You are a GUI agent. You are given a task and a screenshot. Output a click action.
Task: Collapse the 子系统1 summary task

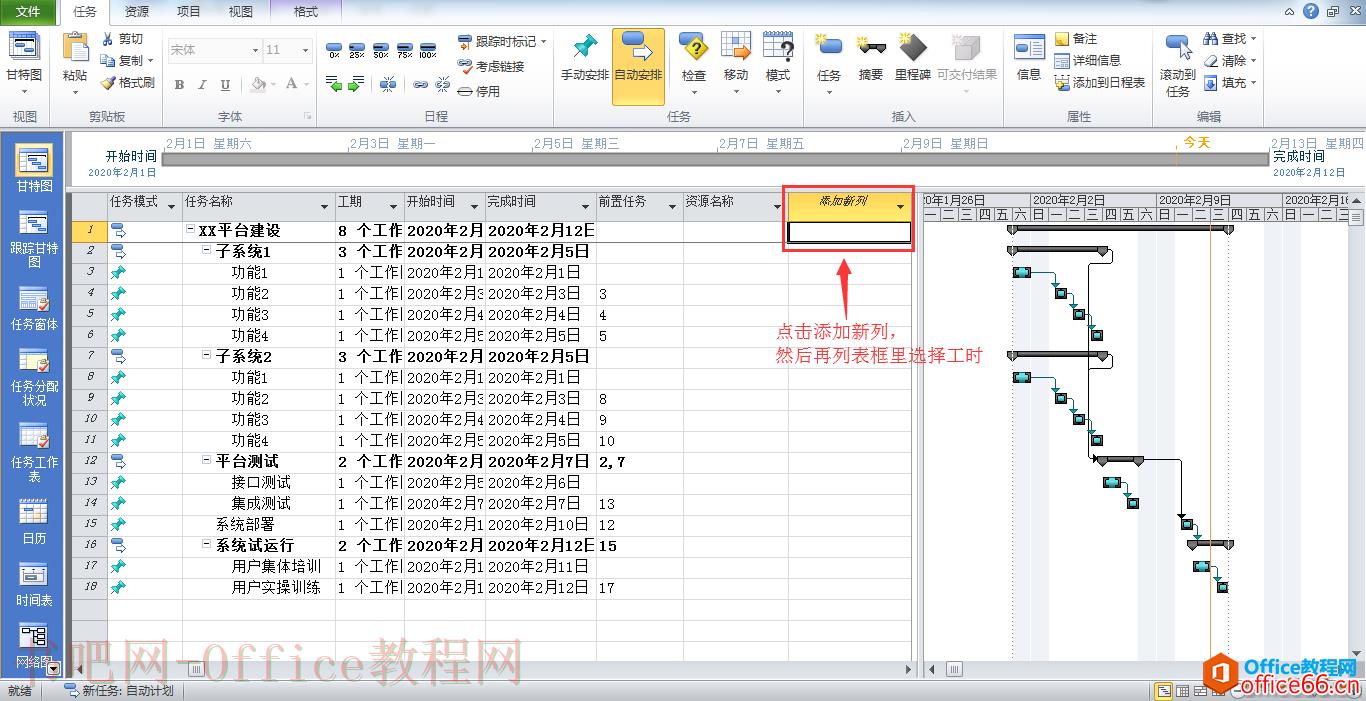206,251
